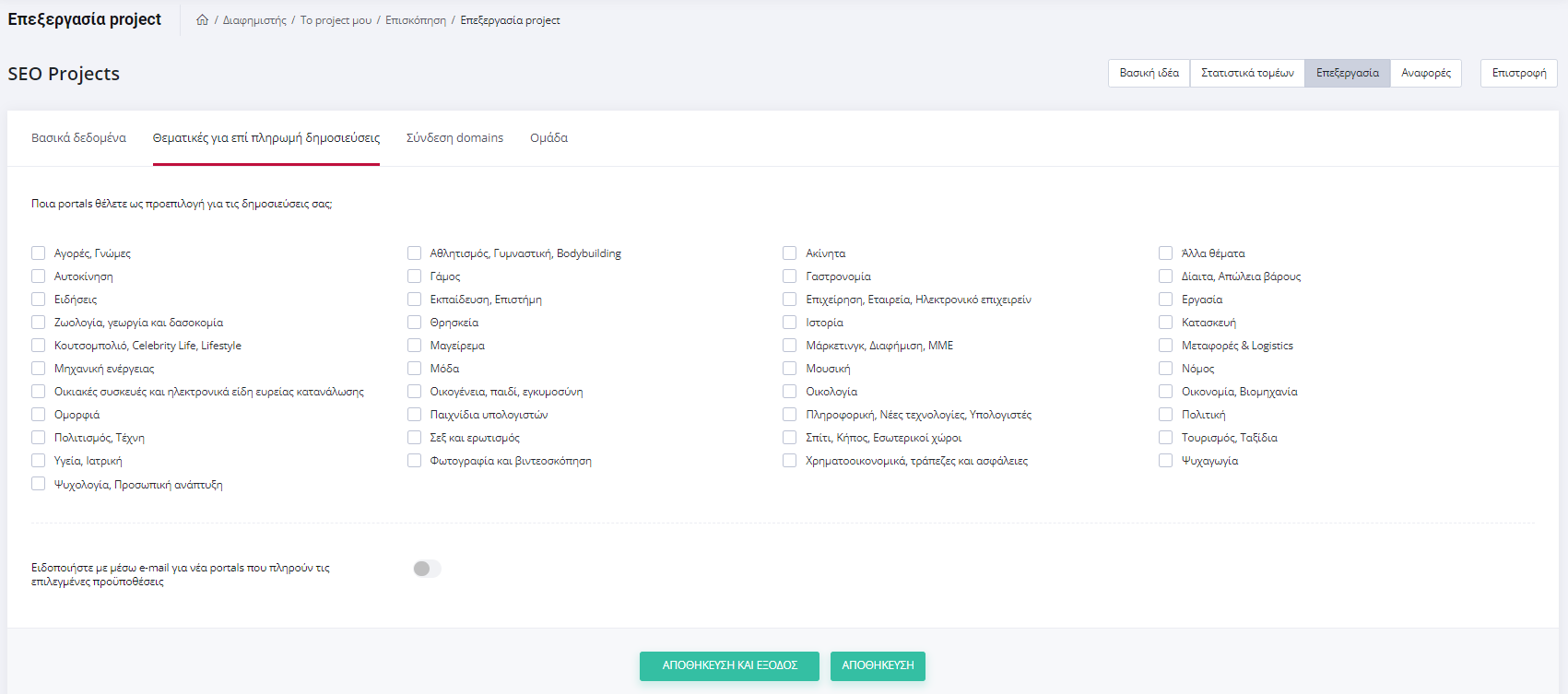Enable the Γαστρονομία checkbox
This screenshot has width=1568, height=694.
point(790,276)
